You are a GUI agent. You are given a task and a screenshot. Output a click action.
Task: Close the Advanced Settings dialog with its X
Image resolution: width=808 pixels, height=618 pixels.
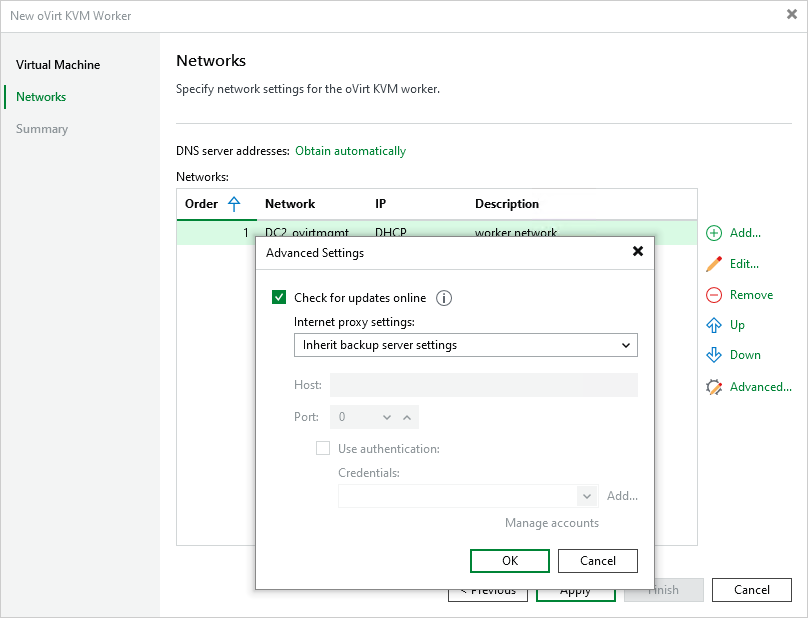point(638,251)
